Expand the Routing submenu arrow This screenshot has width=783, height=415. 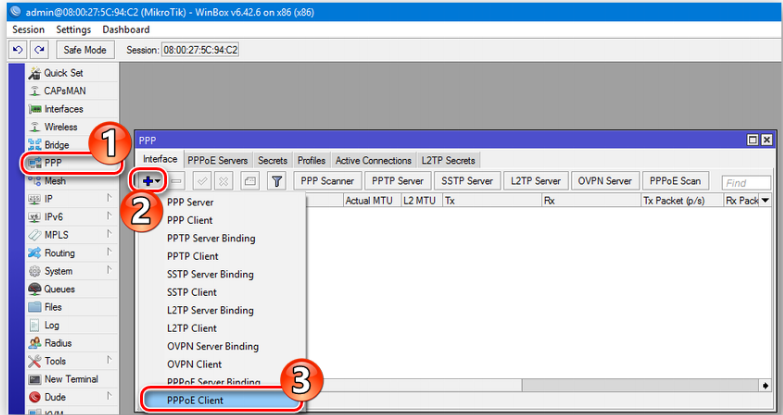point(109,252)
